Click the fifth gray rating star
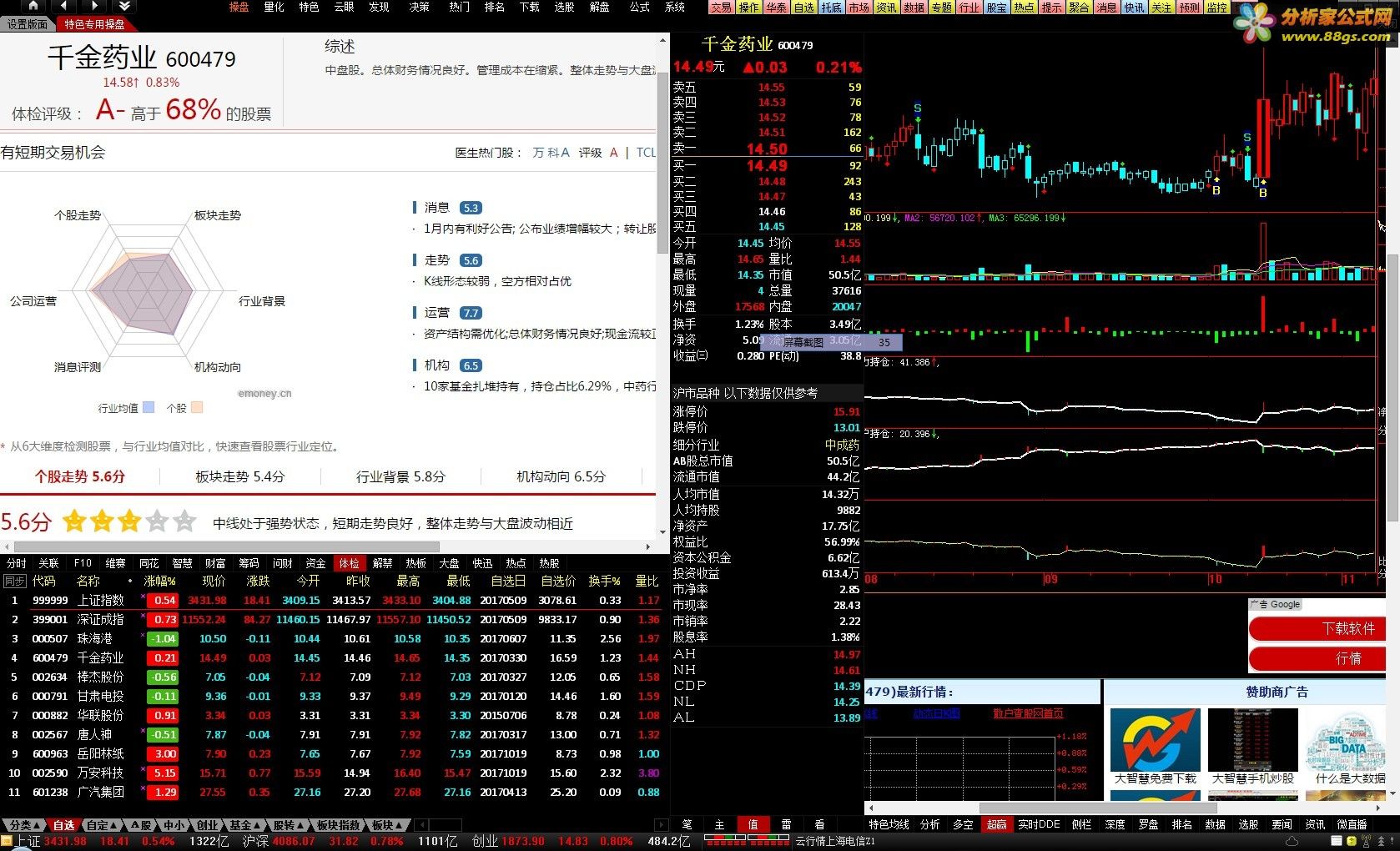Image resolution: width=1400 pixels, height=851 pixels. tap(184, 521)
